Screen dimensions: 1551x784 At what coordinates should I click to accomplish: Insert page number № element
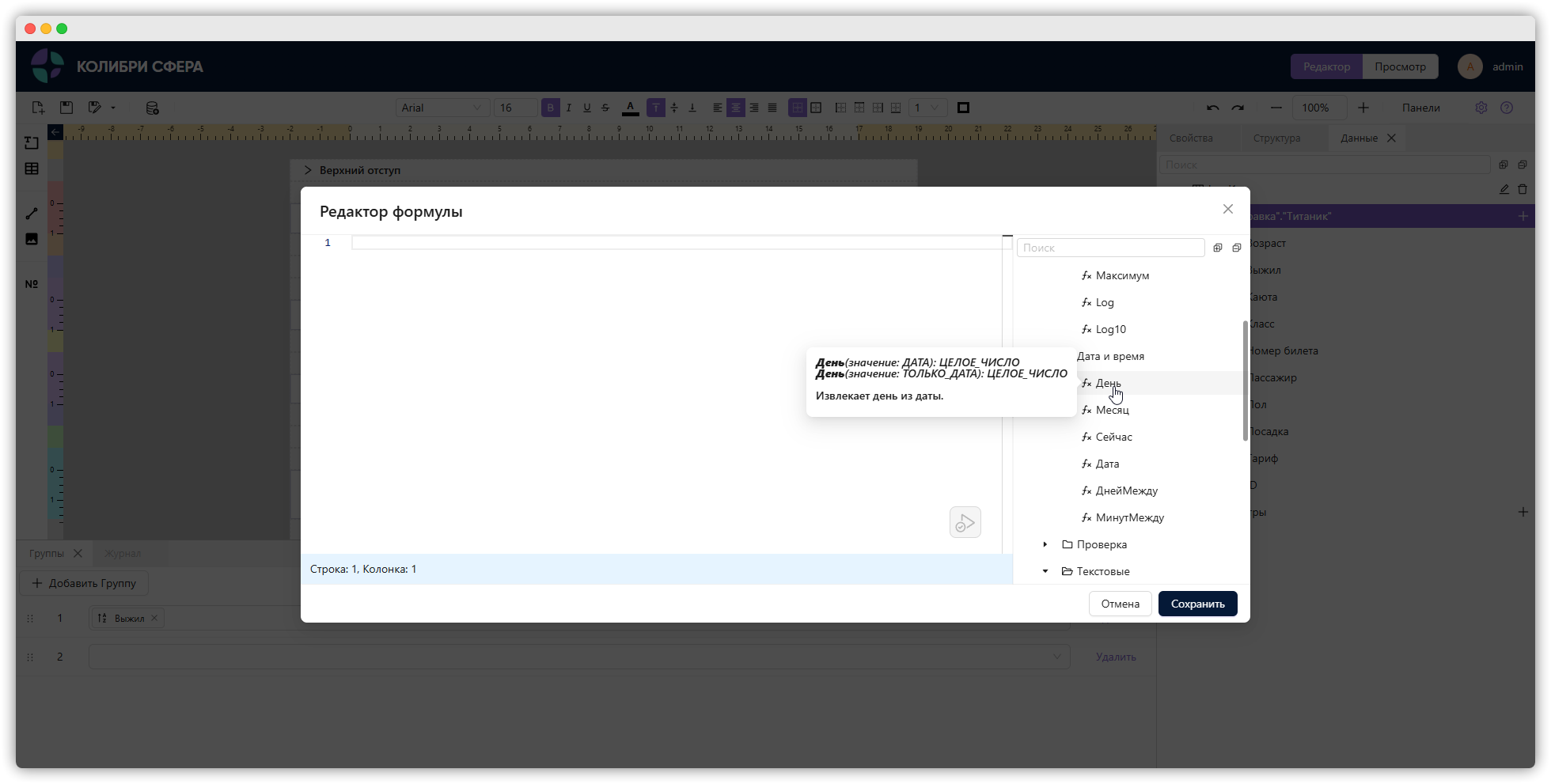click(x=32, y=284)
